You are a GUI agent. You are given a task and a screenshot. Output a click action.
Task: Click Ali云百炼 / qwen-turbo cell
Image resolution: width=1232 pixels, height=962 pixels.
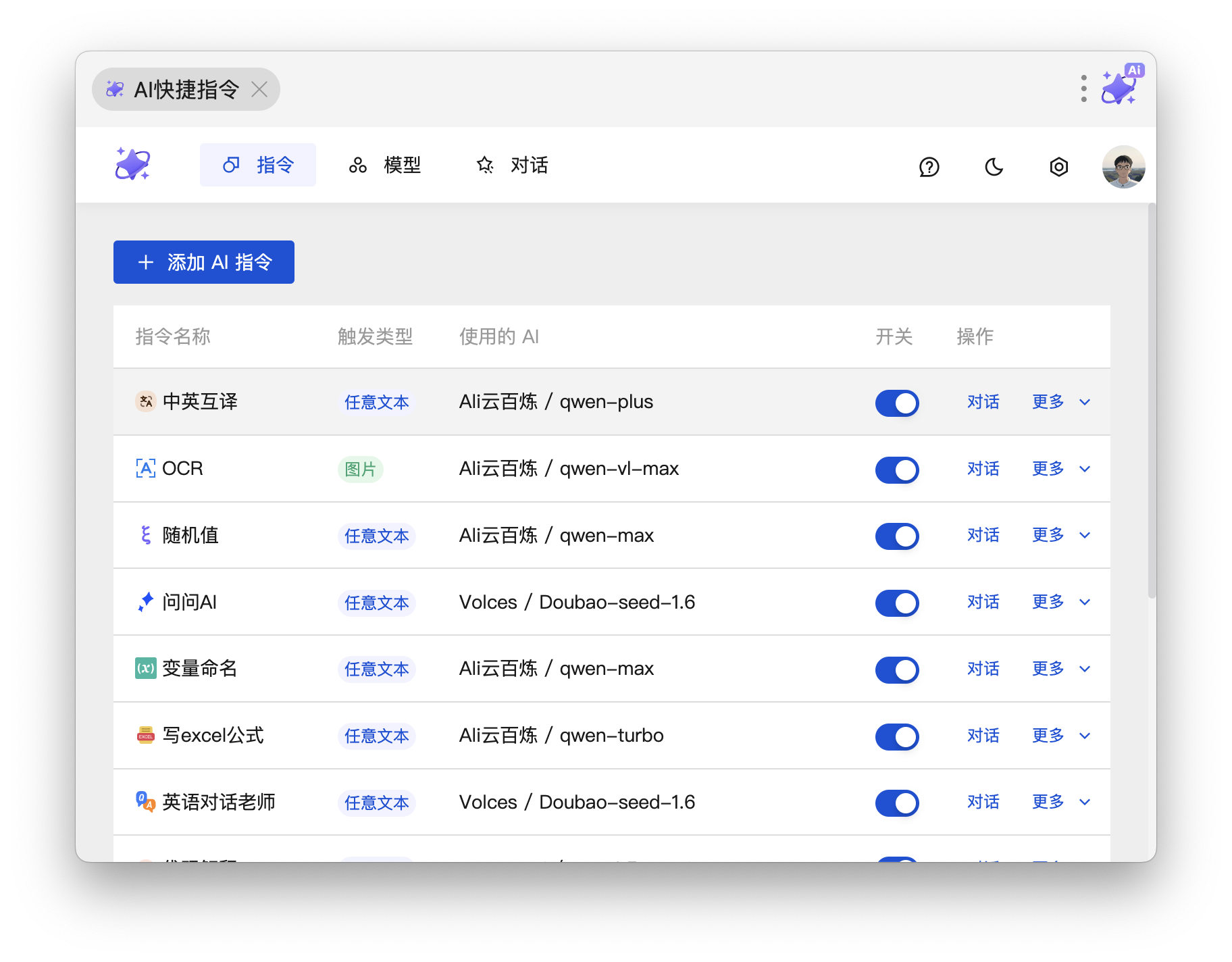pos(561,735)
